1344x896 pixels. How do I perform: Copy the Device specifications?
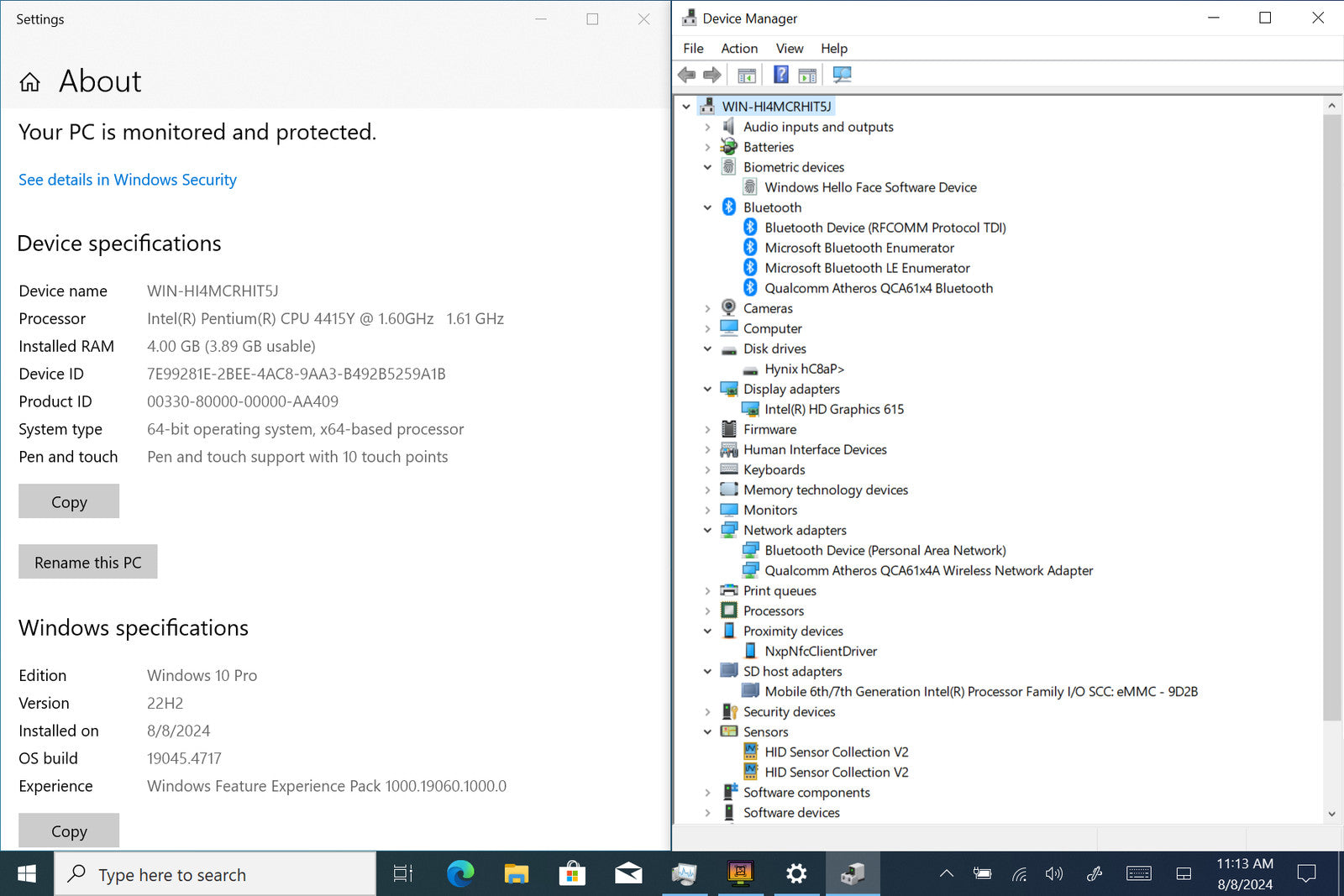69,501
